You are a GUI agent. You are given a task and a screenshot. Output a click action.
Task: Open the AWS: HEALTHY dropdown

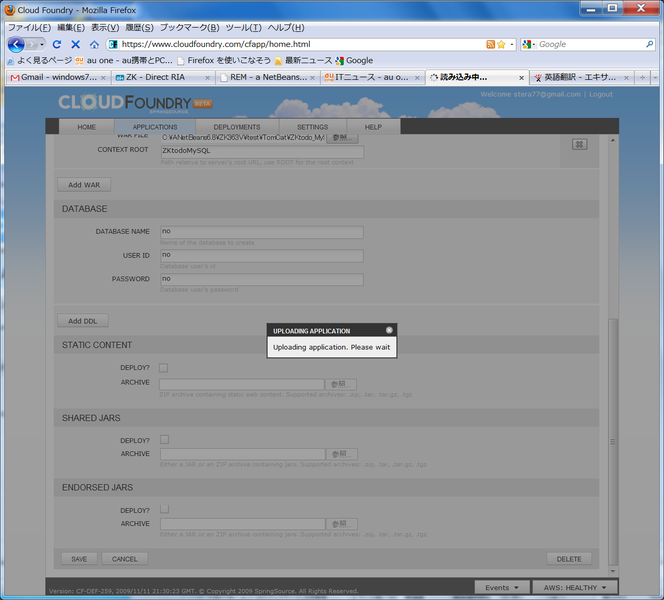[x=575, y=587]
